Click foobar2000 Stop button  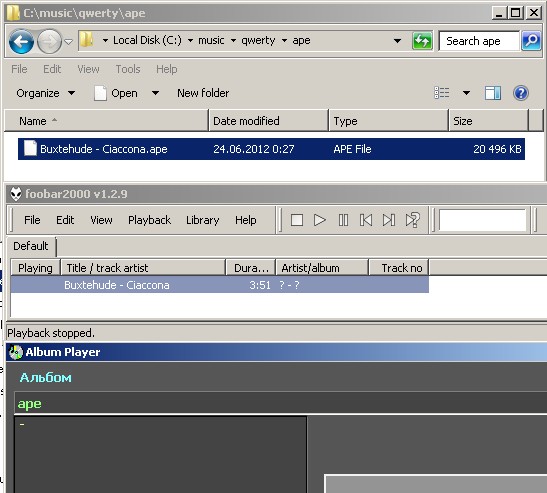click(x=297, y=220)
